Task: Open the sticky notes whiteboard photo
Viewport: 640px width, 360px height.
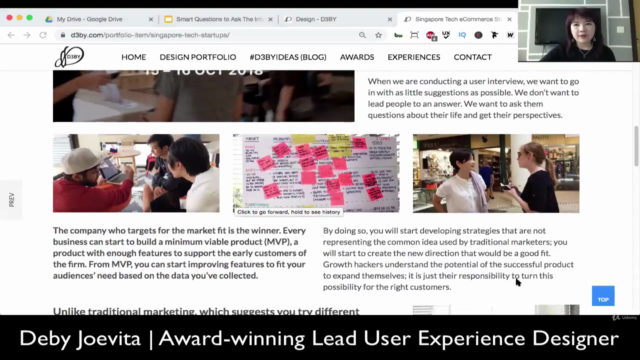Action: click(316, 173)
